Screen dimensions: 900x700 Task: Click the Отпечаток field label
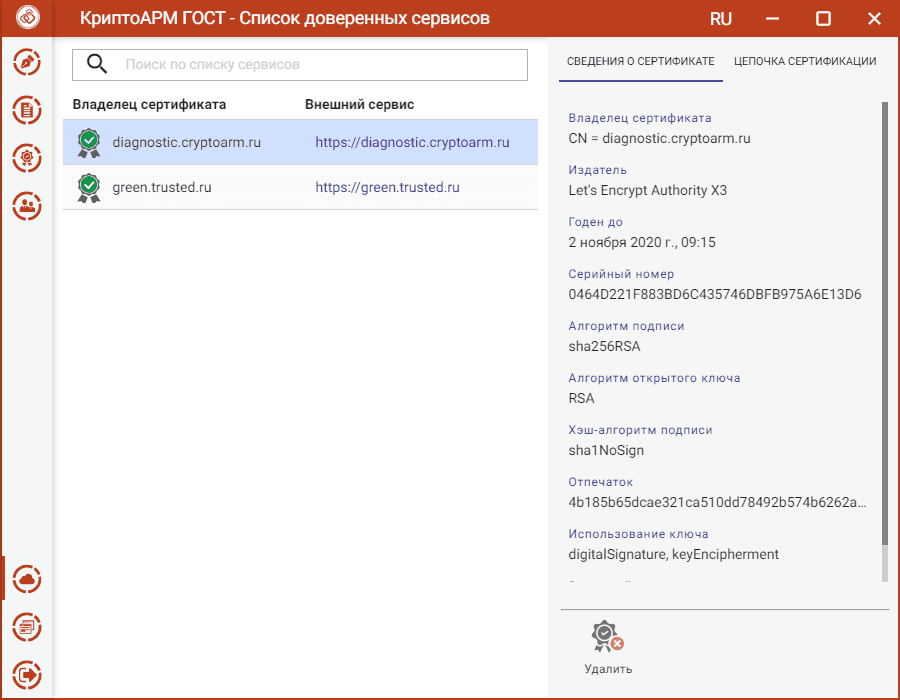tap(600, 482)
